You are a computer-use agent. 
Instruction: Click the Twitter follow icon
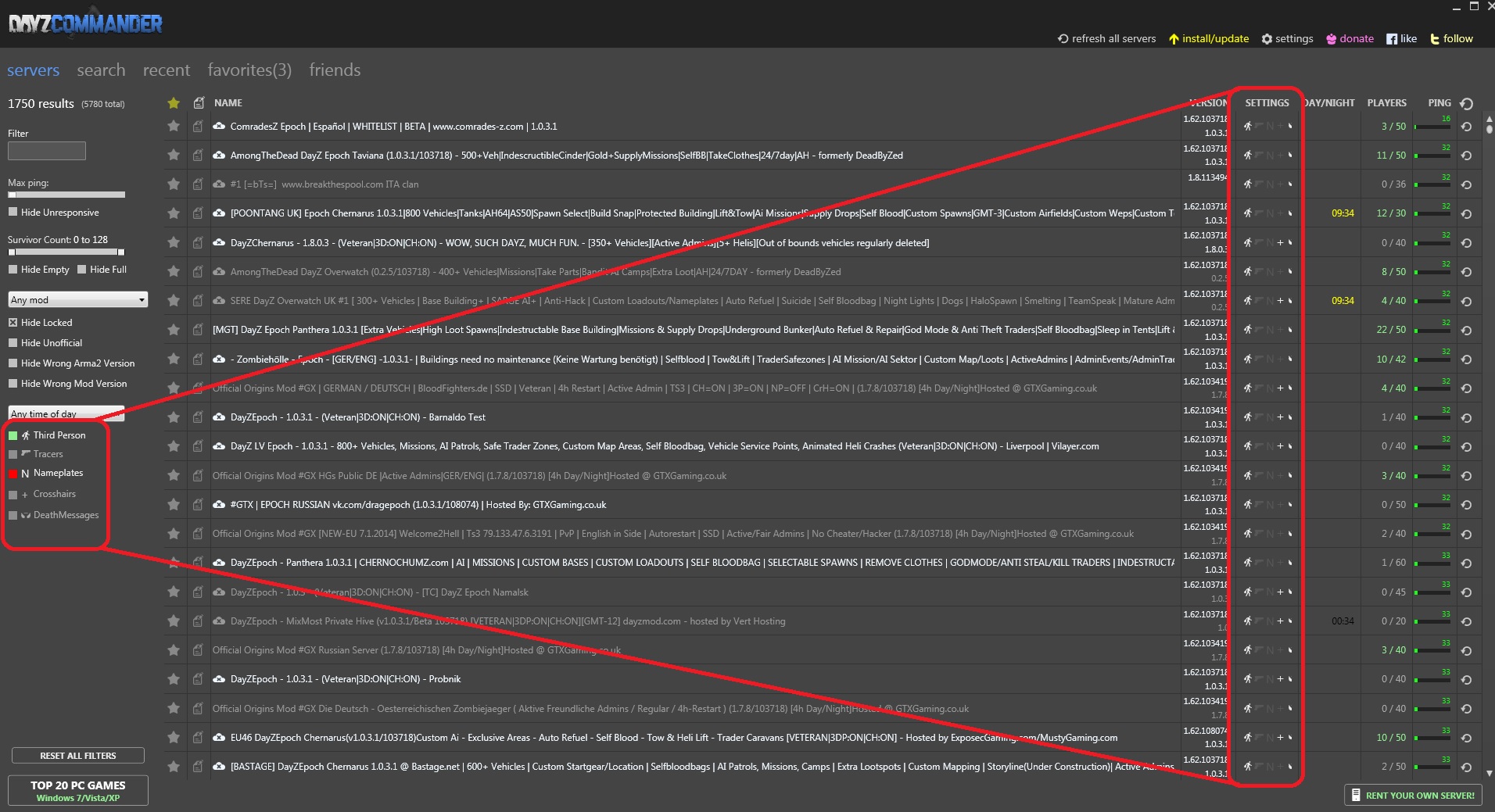point(1435,39)
